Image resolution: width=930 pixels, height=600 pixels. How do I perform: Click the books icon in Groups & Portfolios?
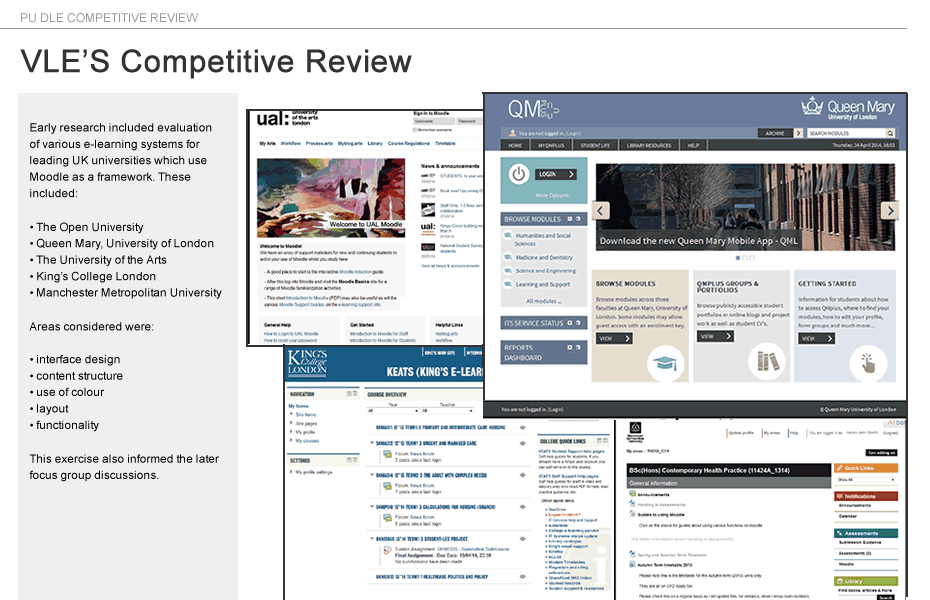[768, 361]
